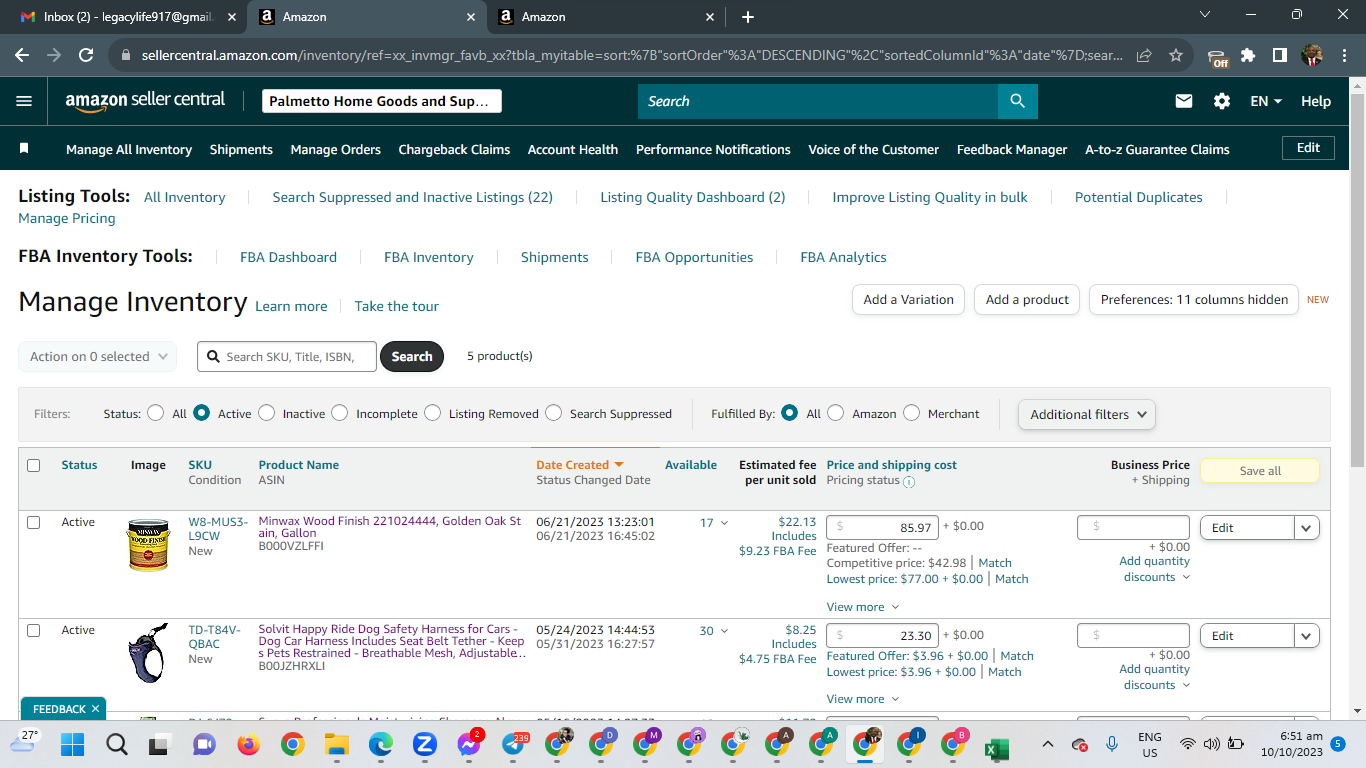This screenshot has height=768, width=1366.
Task: Sort by Date Created column
Action: point(580,465)
